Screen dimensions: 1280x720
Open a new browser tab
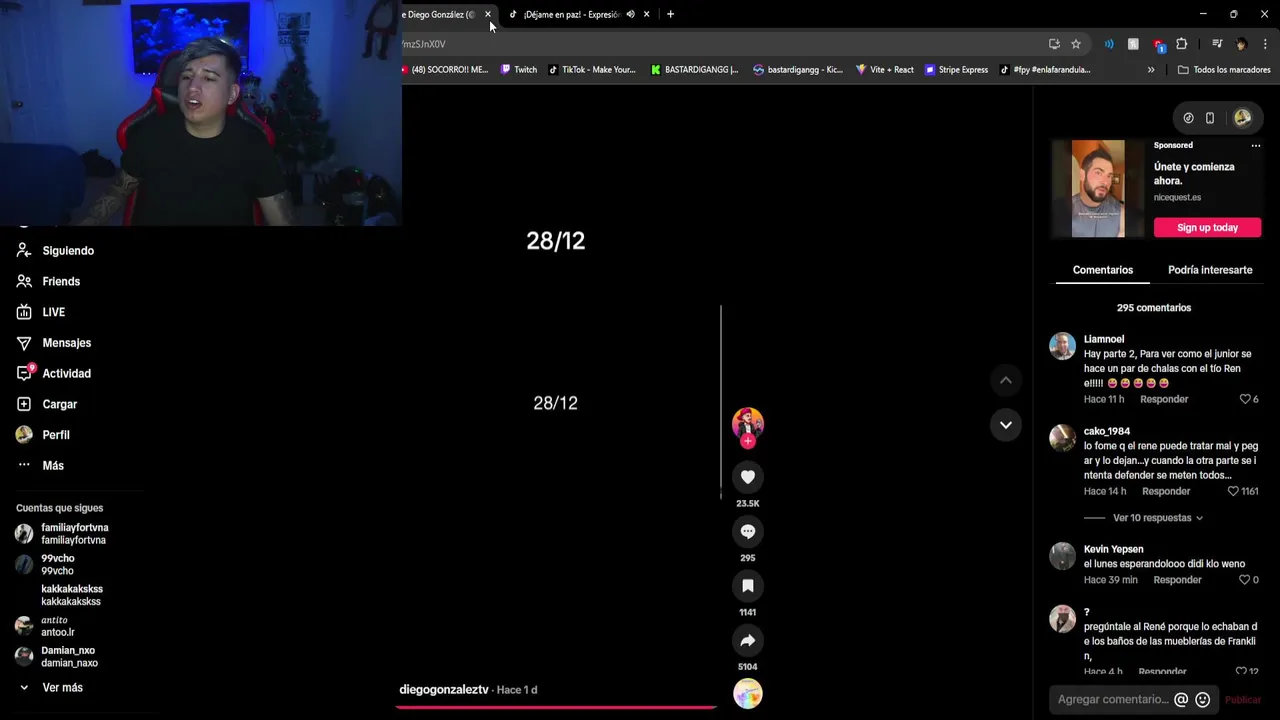tap(670, 14)
